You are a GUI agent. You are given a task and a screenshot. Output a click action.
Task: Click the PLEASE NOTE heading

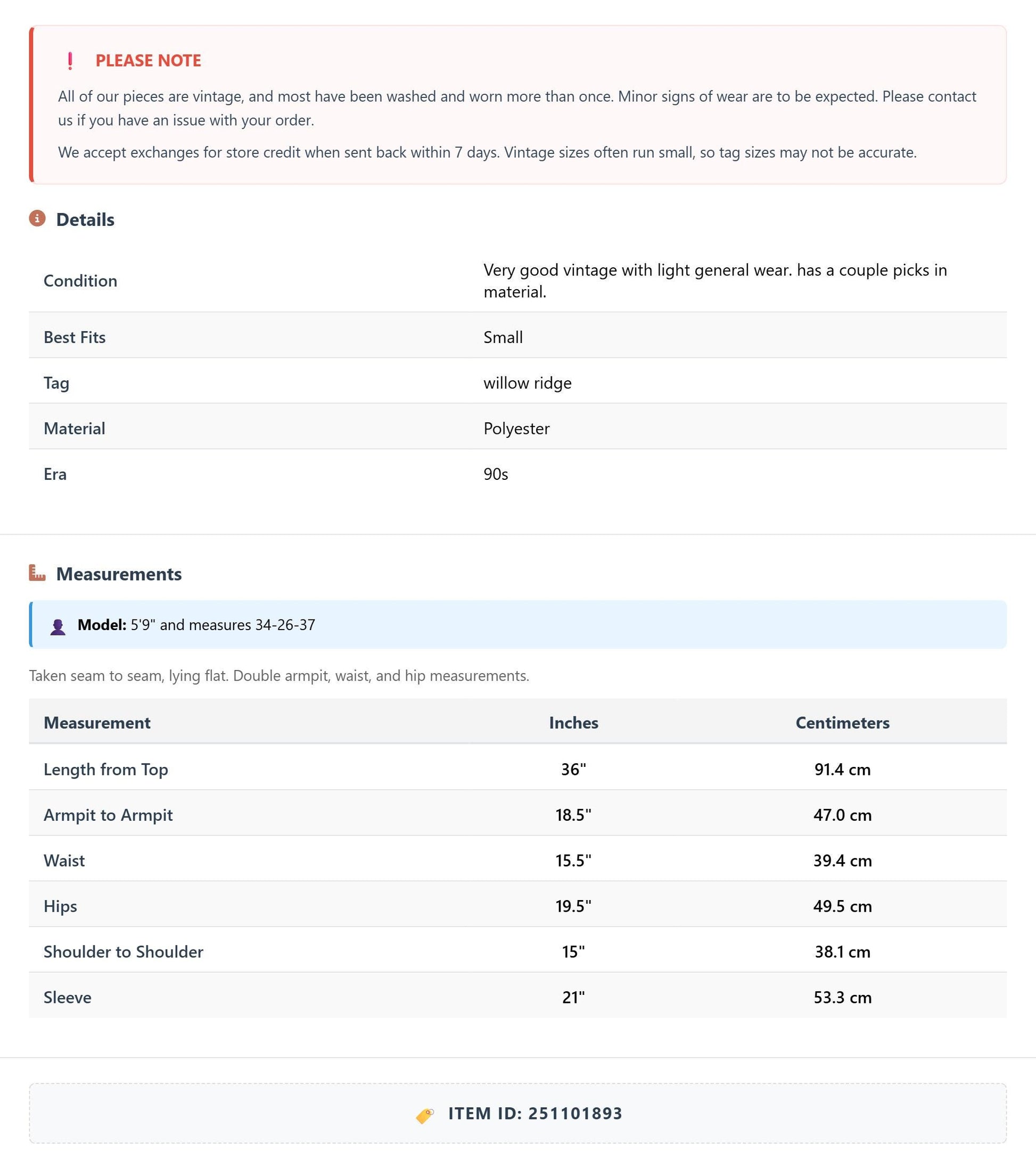(x=148, y=61)
